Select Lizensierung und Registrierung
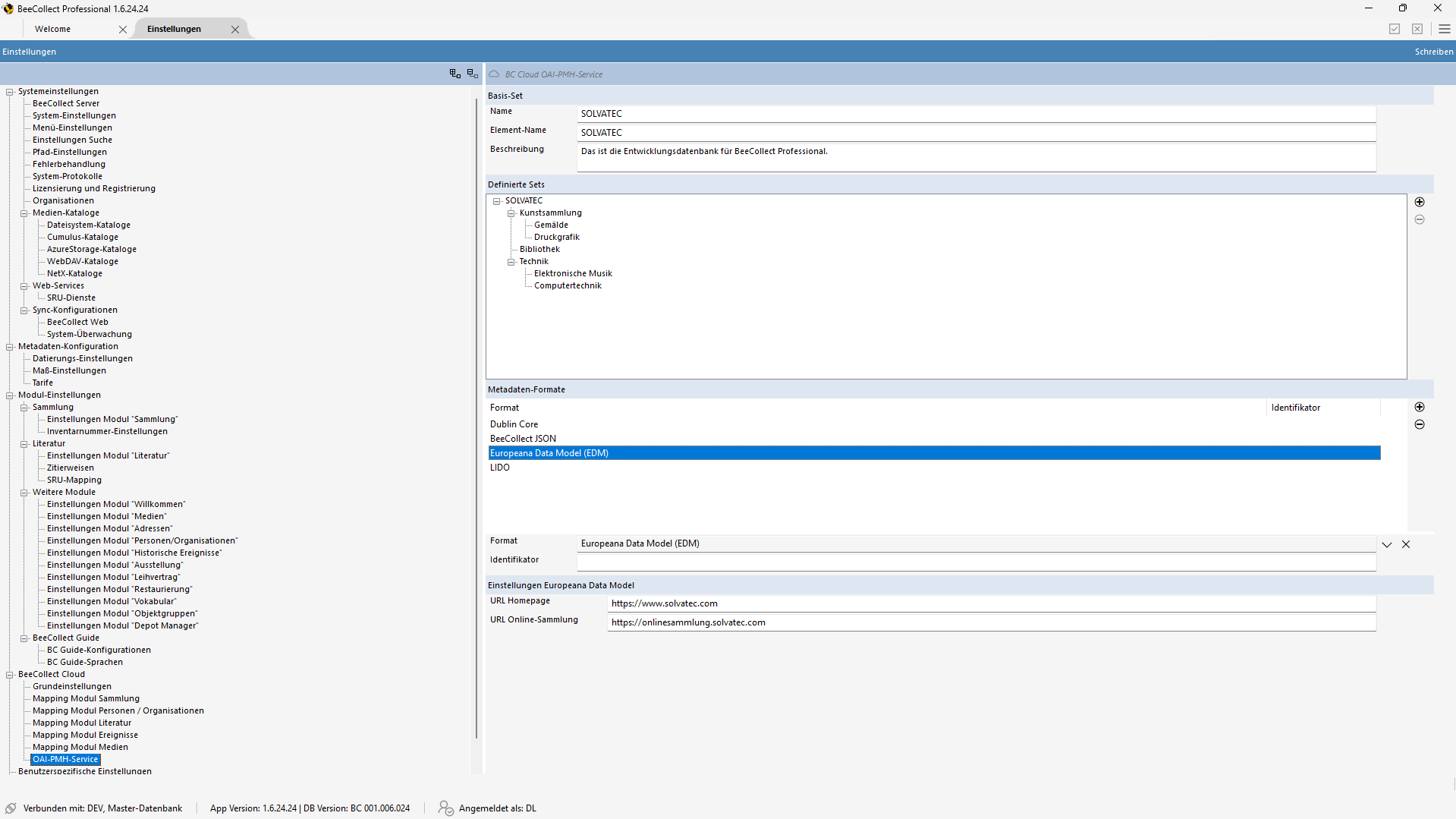The height and width of the screenshot is (819, 1456). pos(94,188)
